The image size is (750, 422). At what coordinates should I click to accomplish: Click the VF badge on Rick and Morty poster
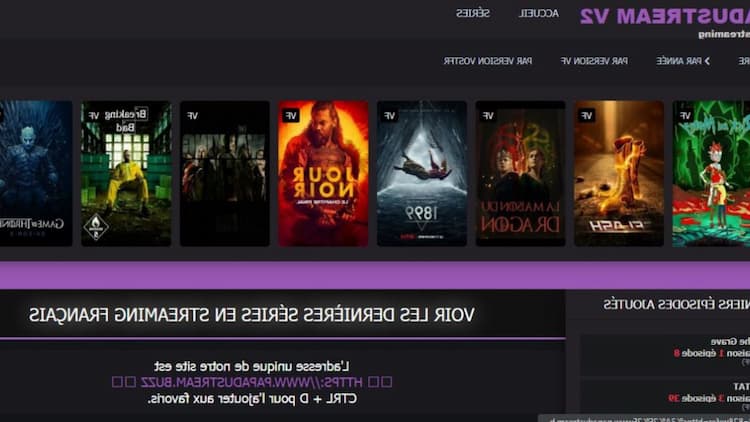(x=685, y=116)
